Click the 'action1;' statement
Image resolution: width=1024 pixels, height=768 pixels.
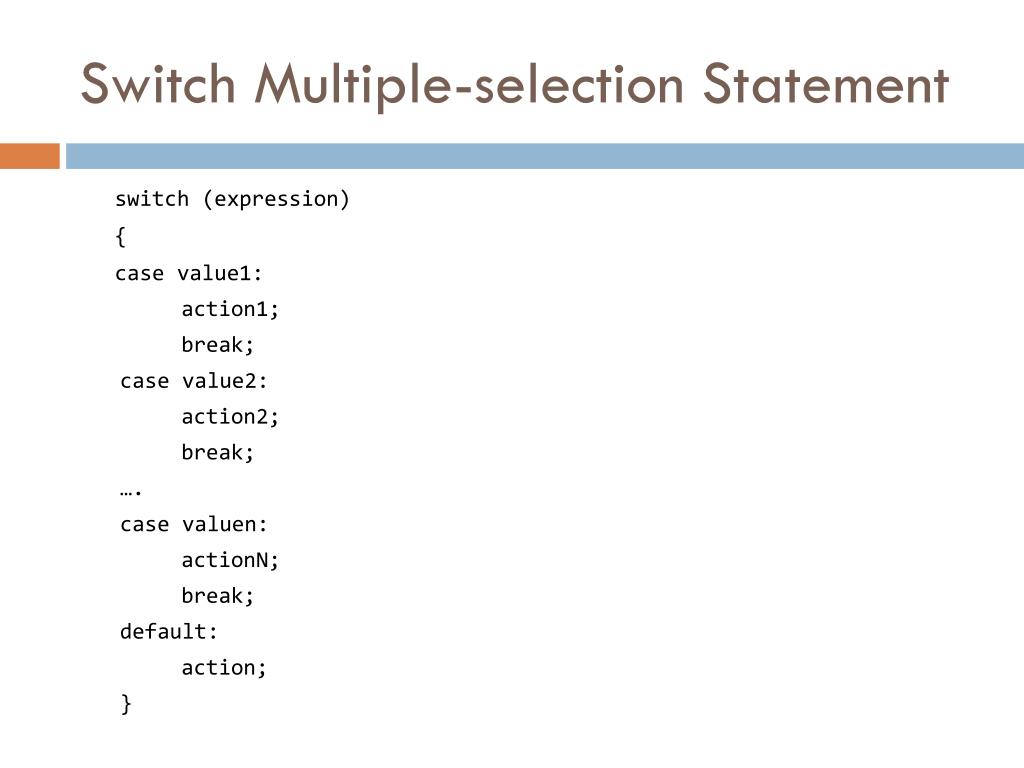coord(230,309)
